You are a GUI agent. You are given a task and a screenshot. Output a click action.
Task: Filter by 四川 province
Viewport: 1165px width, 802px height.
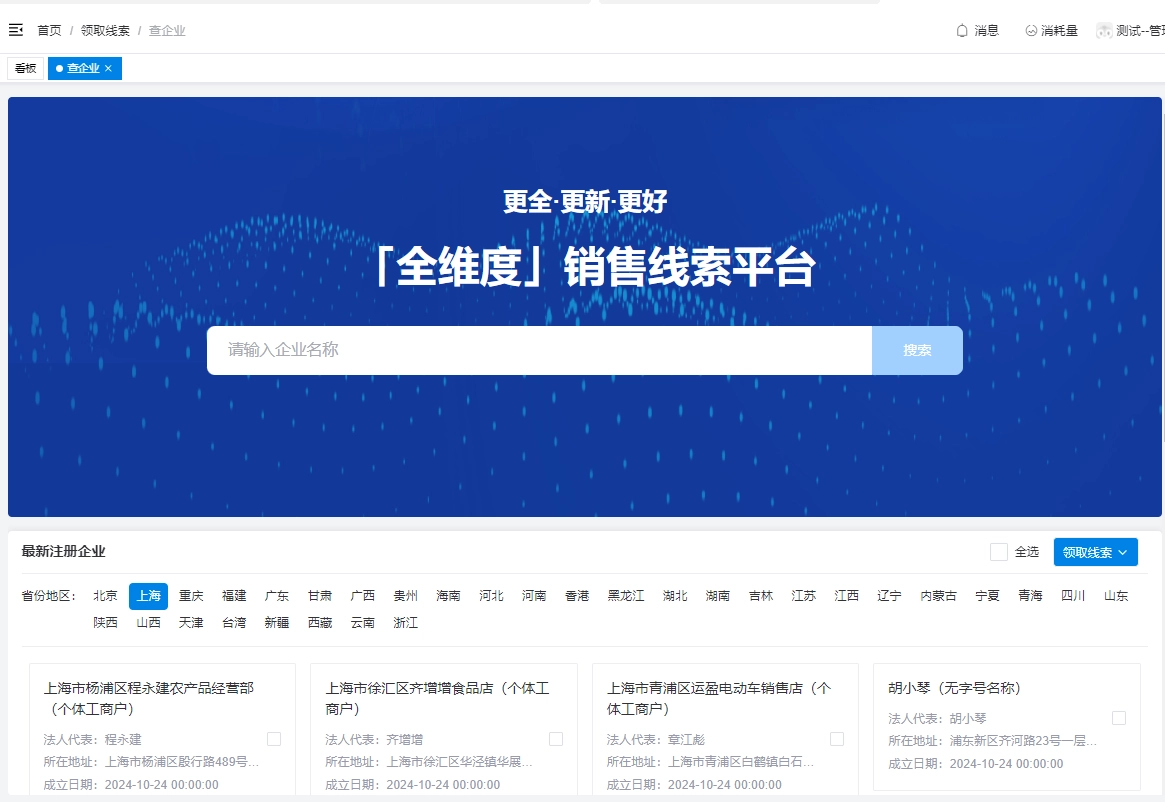[x=1073, y=596]
